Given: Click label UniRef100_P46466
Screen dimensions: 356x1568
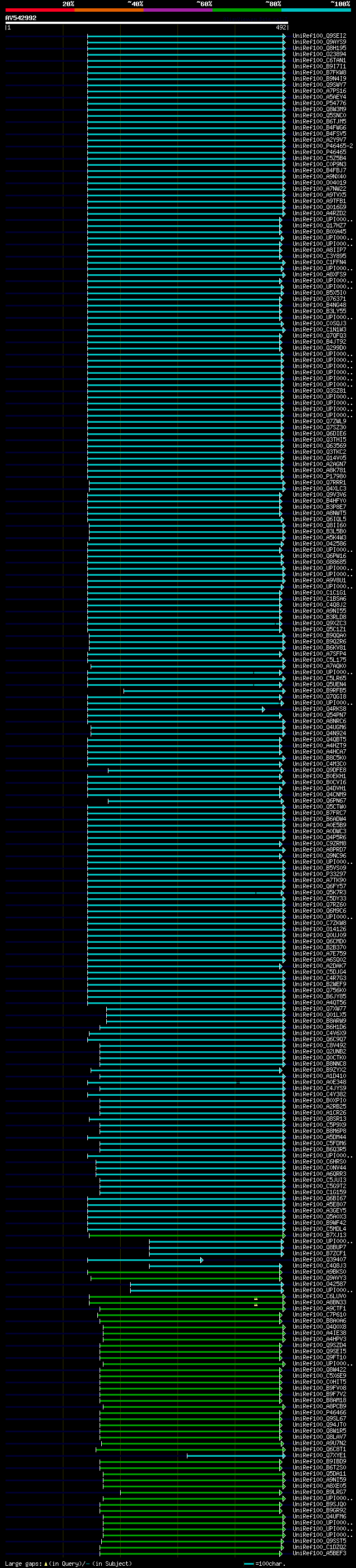Looking at the screenshot, I should coord(319,1412).
